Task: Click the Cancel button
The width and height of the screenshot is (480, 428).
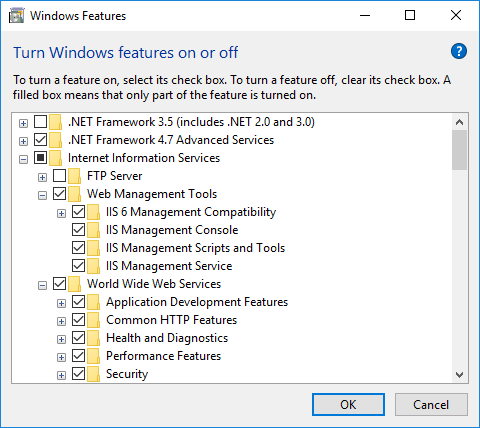Action: point(431,405)
